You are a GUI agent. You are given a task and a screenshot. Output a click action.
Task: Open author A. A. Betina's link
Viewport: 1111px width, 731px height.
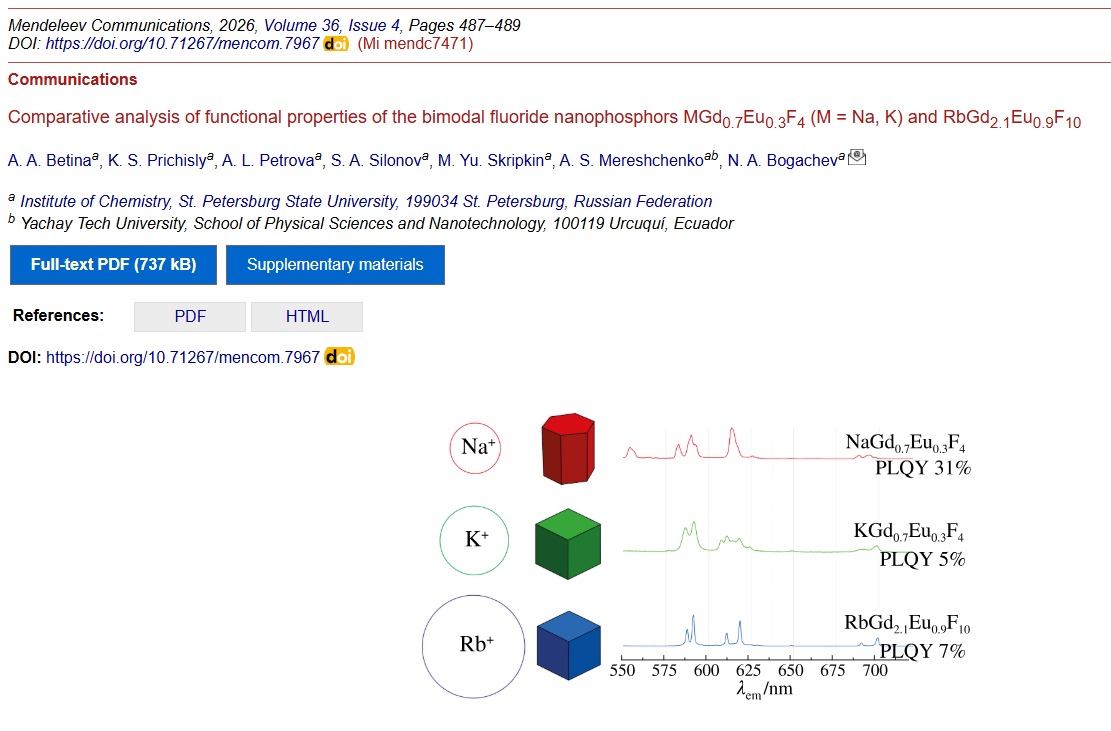(x=50, y=161)
